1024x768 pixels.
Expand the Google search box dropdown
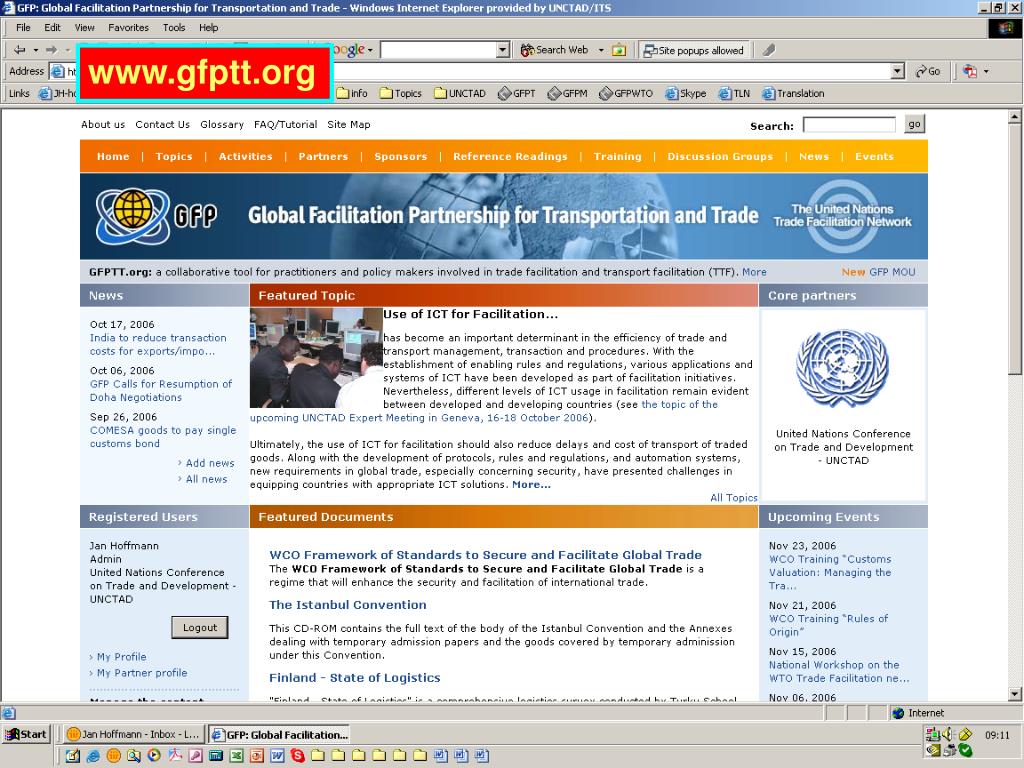tap(503, 50)
